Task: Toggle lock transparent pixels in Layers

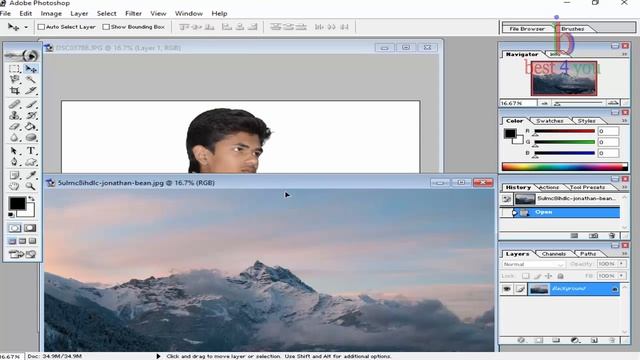Action: [526, 276]
